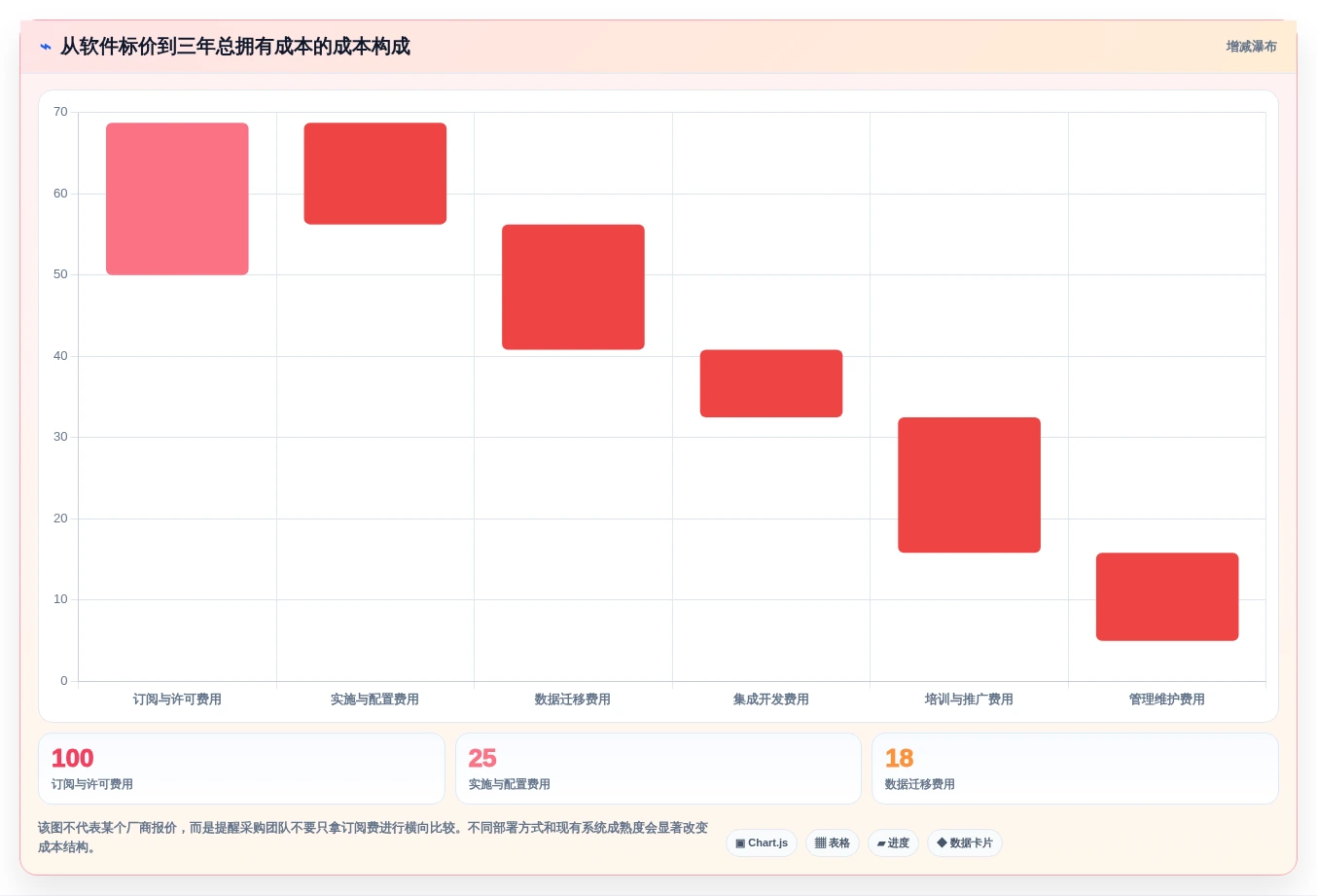Select the 管理维护费用 waterfall bar
This screenshot has width=1317, height=896.
coord(1167,596)
